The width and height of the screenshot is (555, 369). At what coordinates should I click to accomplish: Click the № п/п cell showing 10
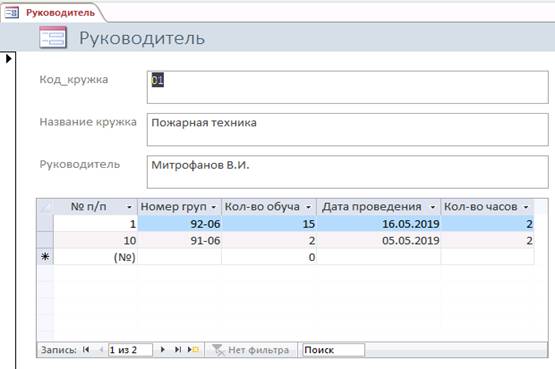coord(96,241)
